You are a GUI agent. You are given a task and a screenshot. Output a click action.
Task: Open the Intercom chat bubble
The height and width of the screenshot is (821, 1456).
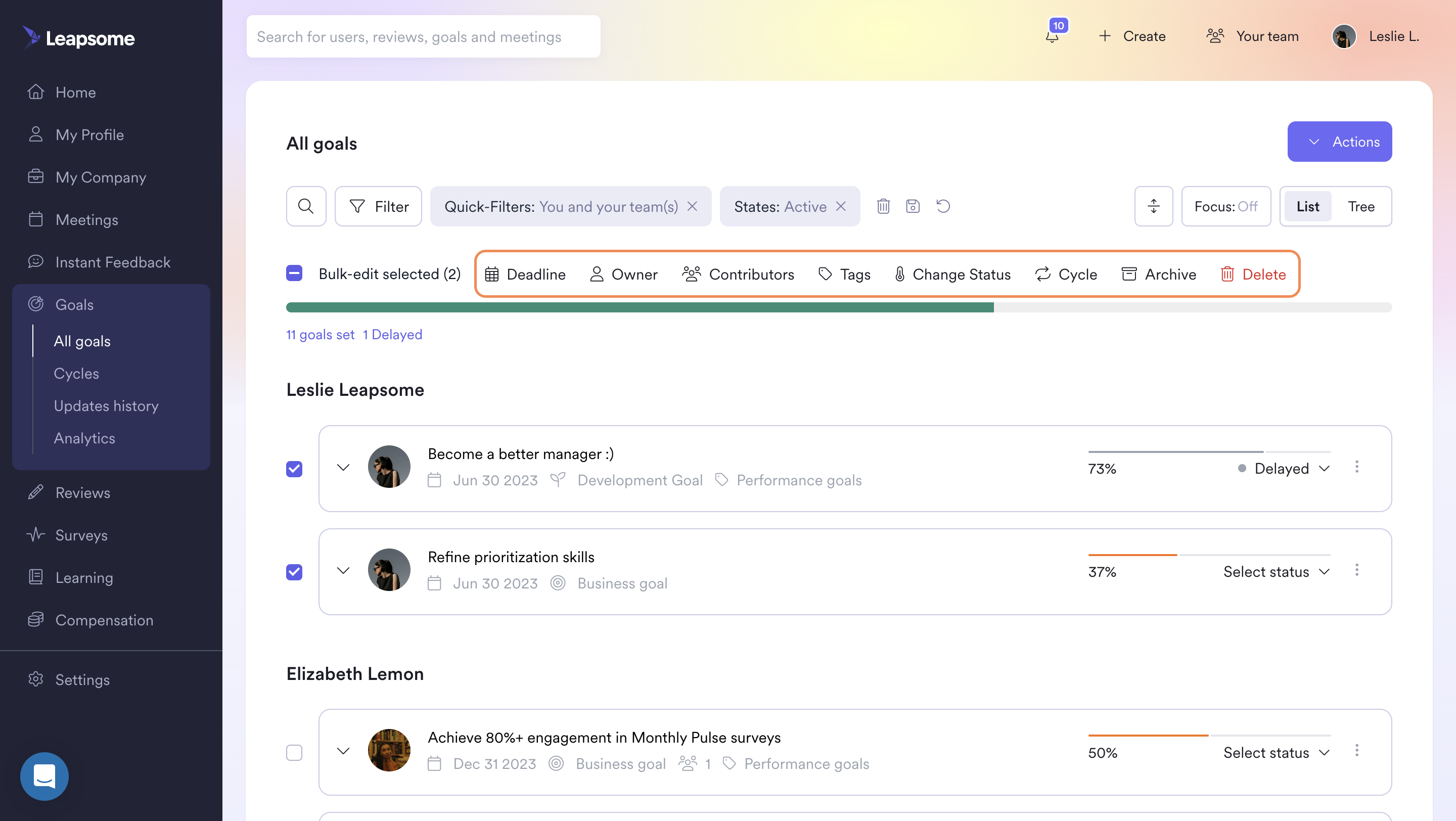(x=44, y=776)
